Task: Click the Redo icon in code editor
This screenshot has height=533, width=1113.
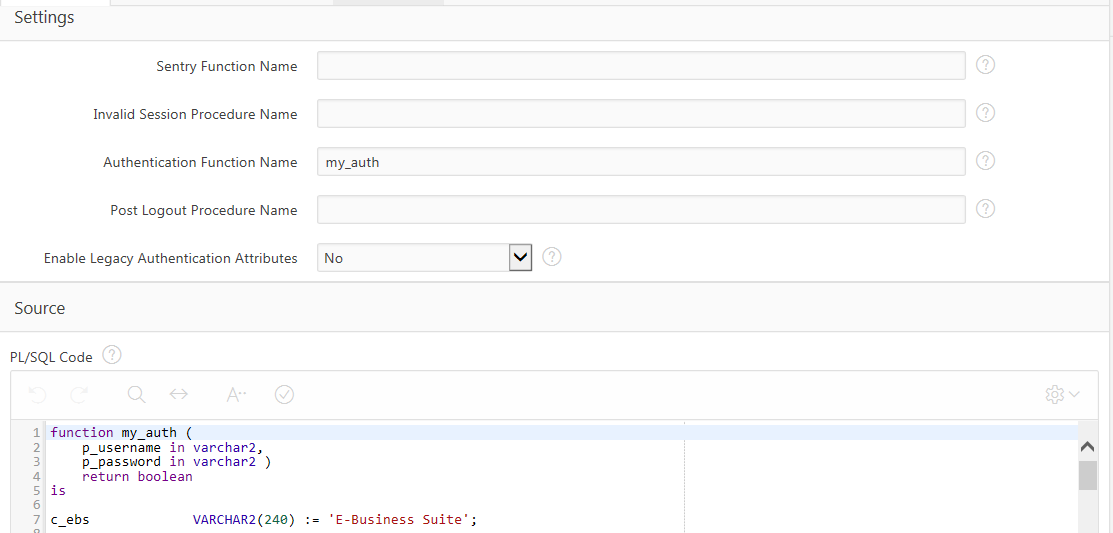Action: coord(79,395)
